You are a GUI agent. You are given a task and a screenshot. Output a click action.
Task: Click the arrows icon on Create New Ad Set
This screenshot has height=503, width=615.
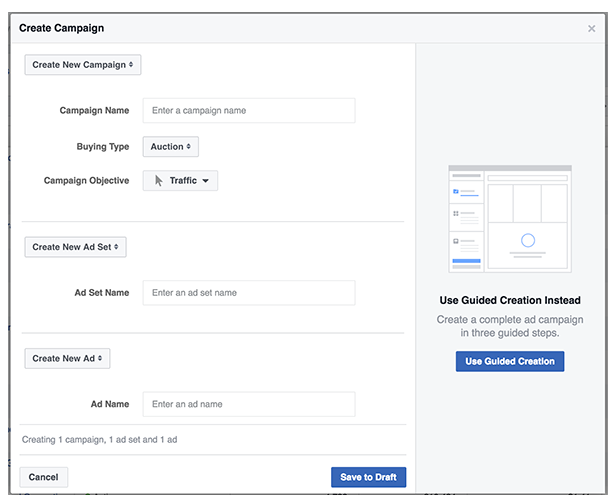pyautogui.click(x=116, y=247)
